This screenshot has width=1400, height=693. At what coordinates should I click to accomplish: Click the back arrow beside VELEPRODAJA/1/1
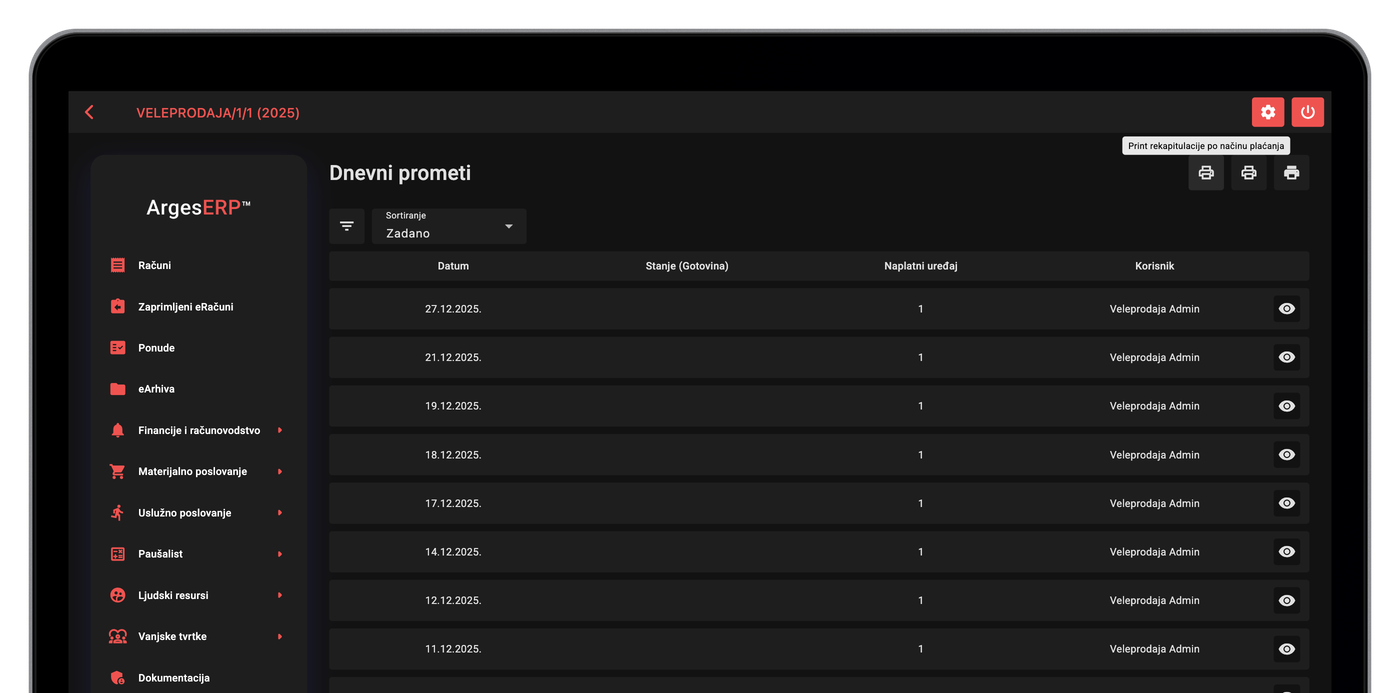pyautogui.click(x=89, y=112)
